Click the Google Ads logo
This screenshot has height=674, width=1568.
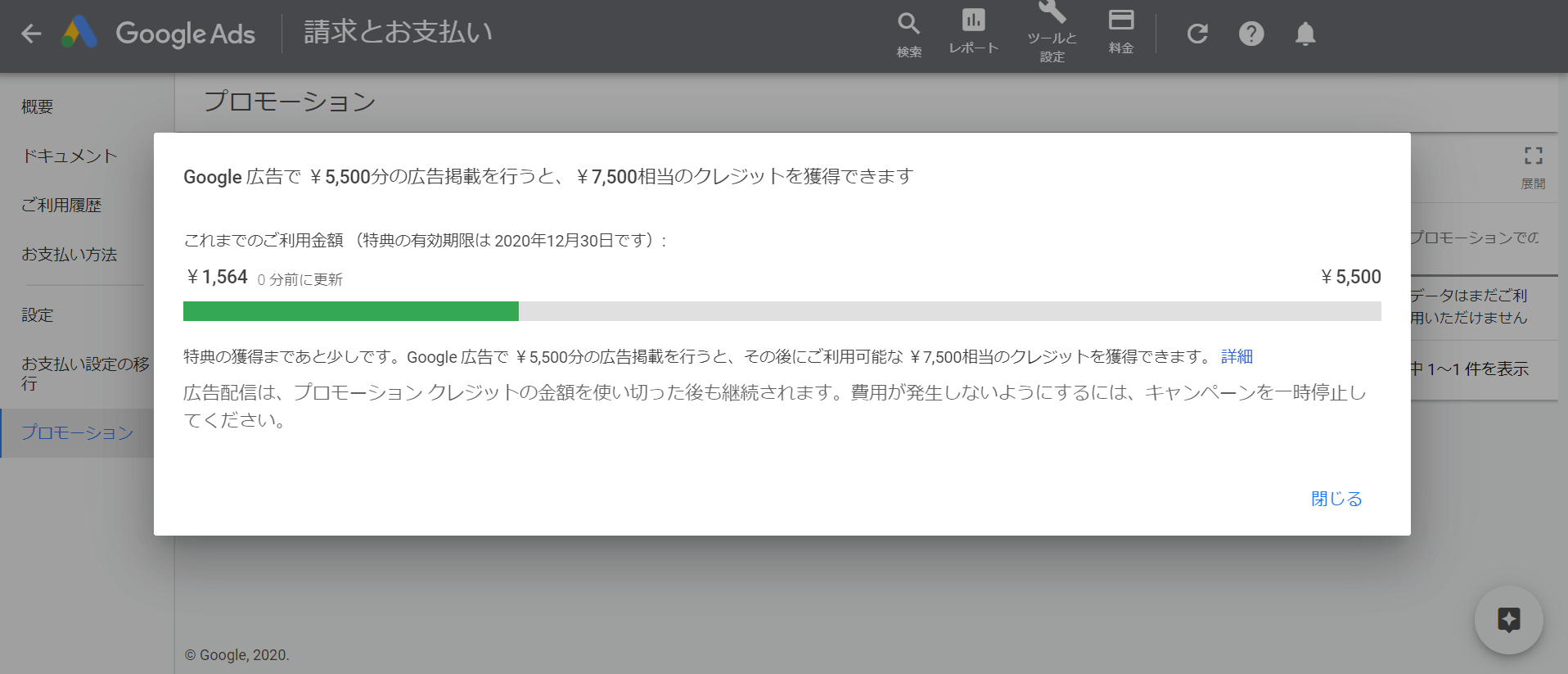[x=158, y=34]
